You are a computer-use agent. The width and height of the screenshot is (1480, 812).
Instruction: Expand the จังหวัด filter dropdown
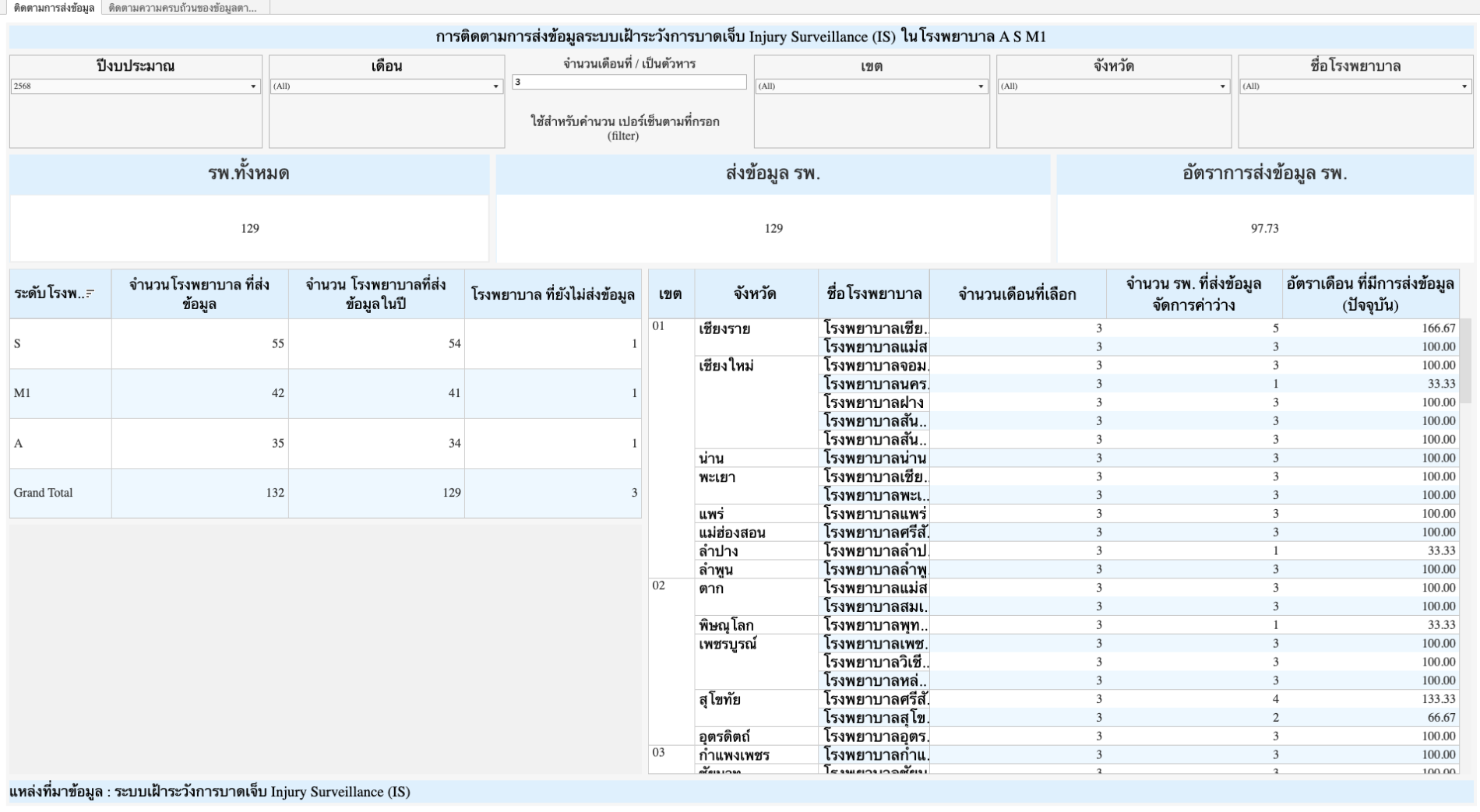coord(1114,86)
